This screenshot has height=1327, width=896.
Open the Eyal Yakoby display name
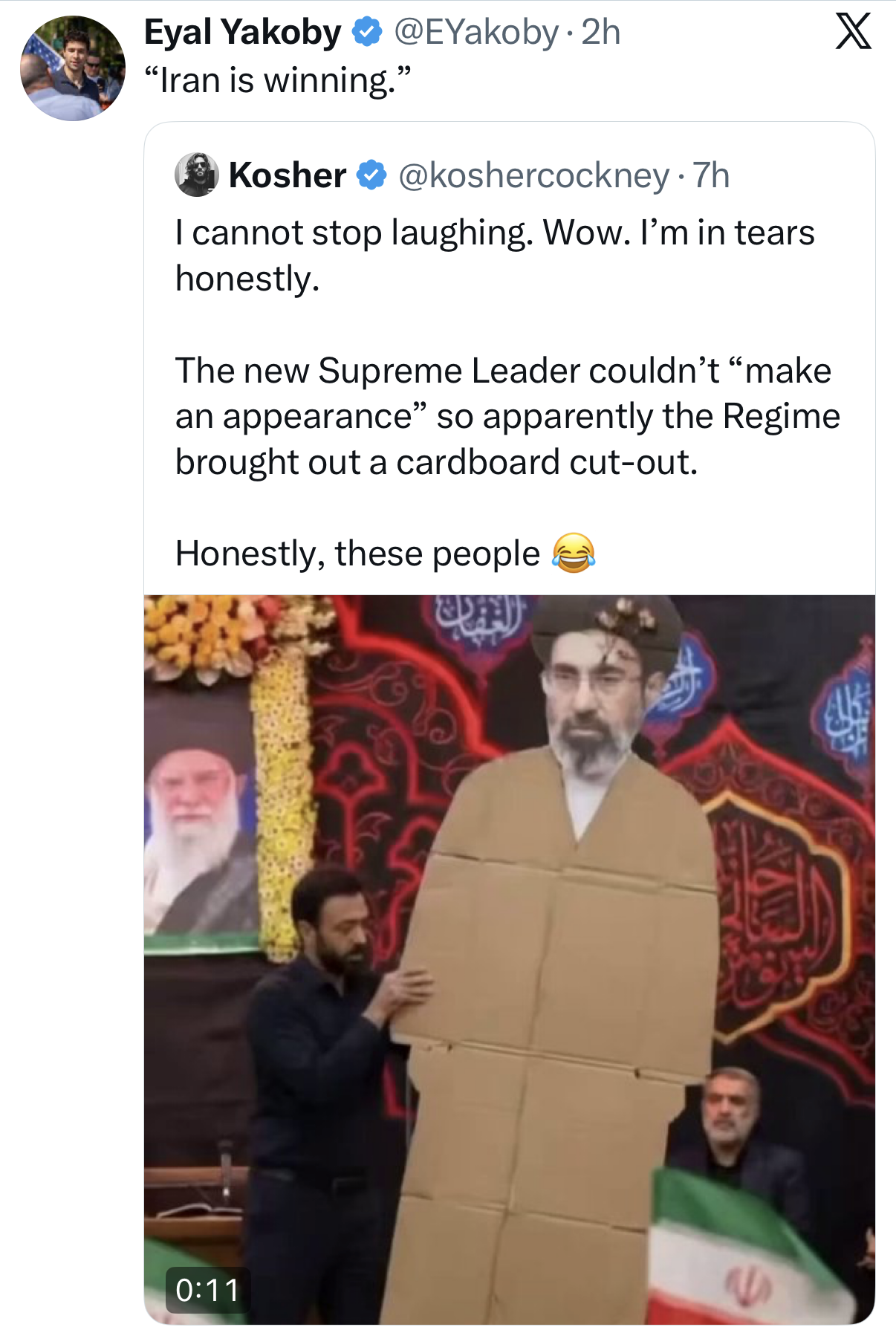[x=242, y=32]
